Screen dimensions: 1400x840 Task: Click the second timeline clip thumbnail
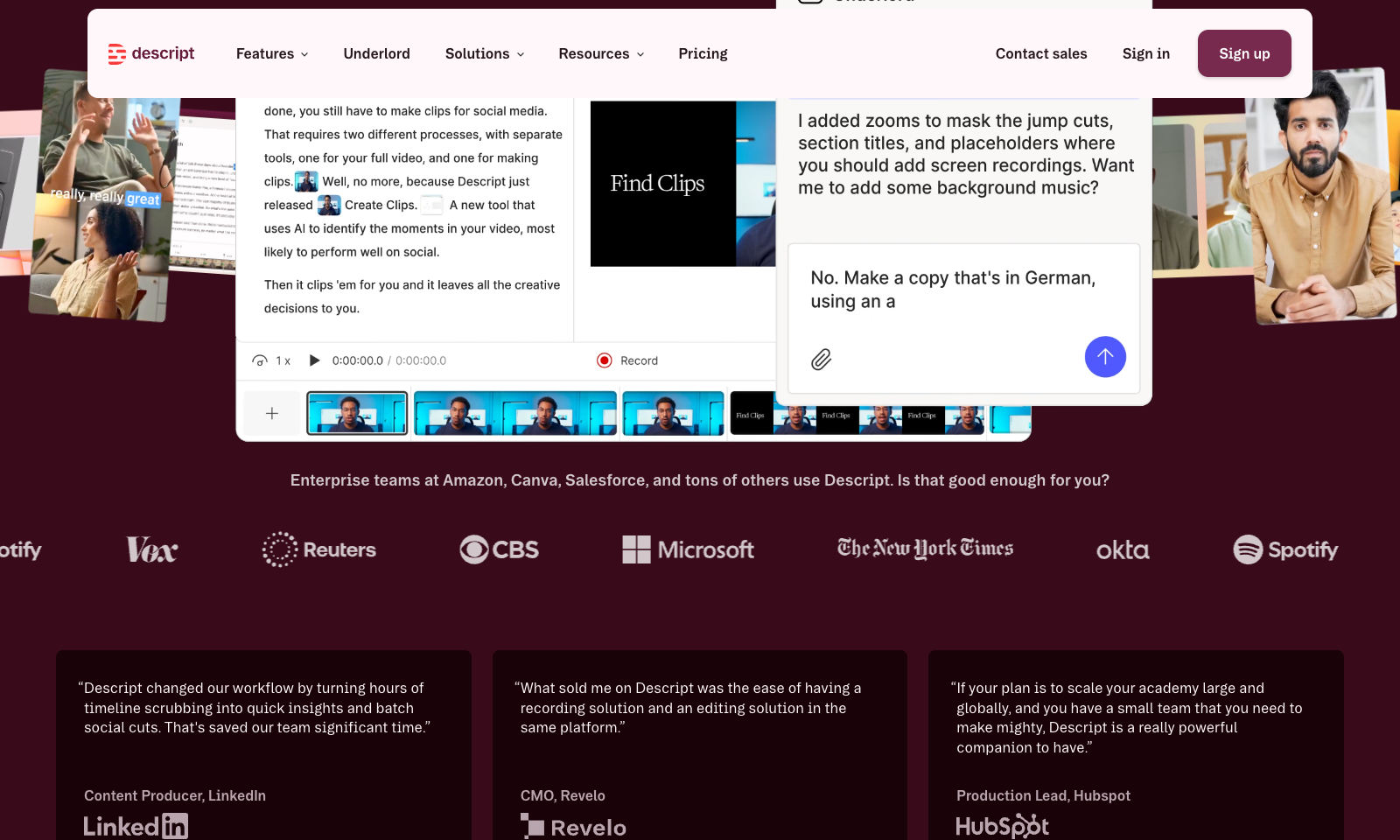point(515,413)
